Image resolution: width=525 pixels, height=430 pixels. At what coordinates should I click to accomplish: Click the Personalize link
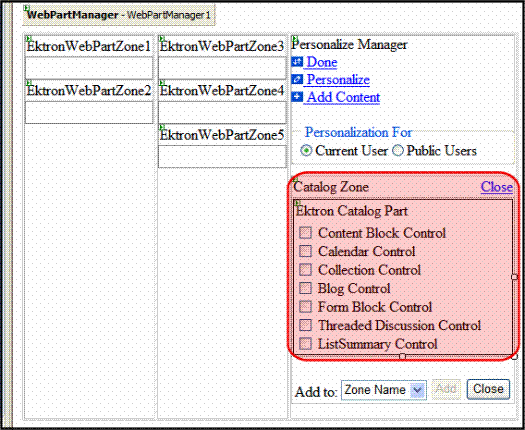click(x=338, y=80)
